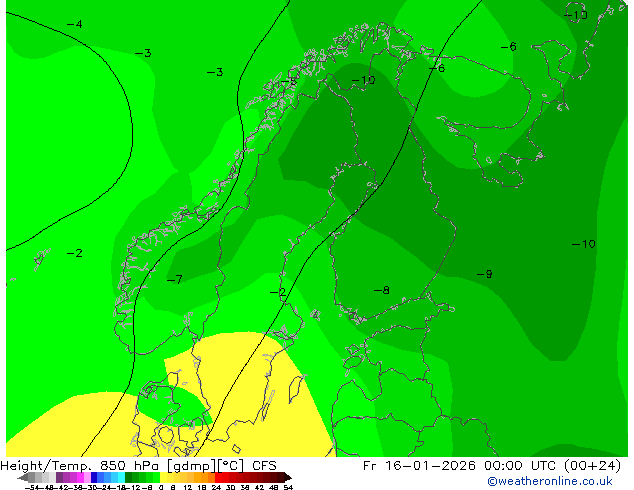Click the cyan swatch in the color legend
The height and width of the screenshot is (490, 634).
(x=121, y=477)
